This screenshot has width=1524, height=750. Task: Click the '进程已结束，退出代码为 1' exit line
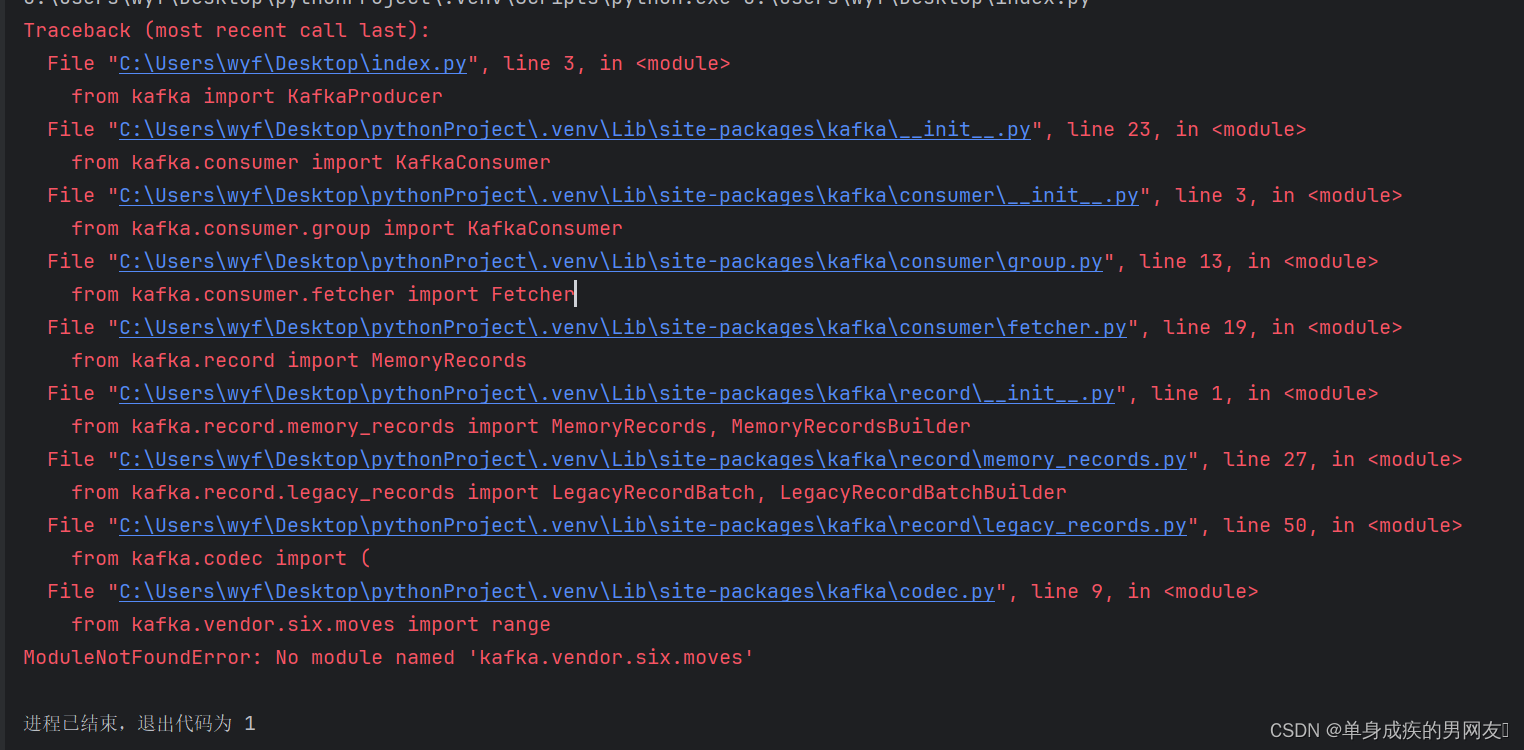139,723
